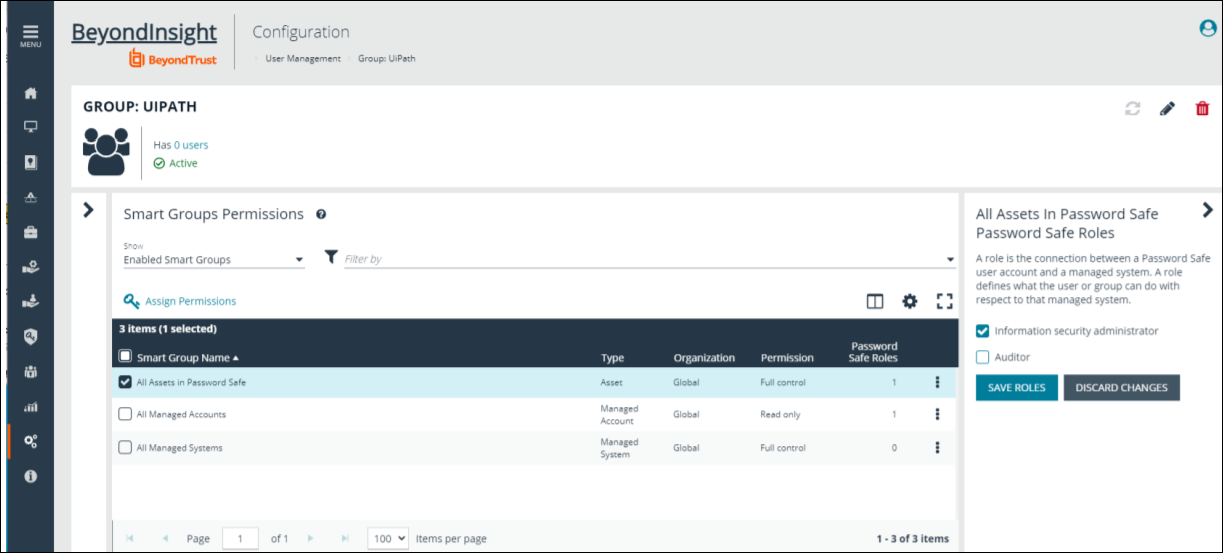Expand grid to full screen
This screenshot has height=553, width=1223.
point(944,301)
